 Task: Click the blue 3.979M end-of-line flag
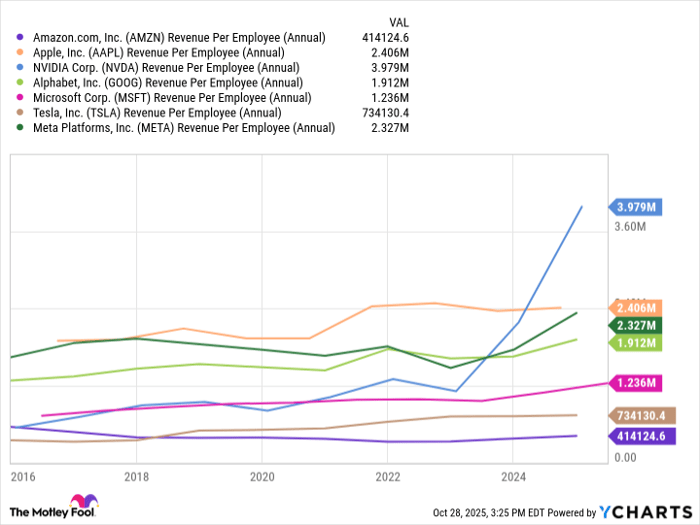(x=635, y=207)
